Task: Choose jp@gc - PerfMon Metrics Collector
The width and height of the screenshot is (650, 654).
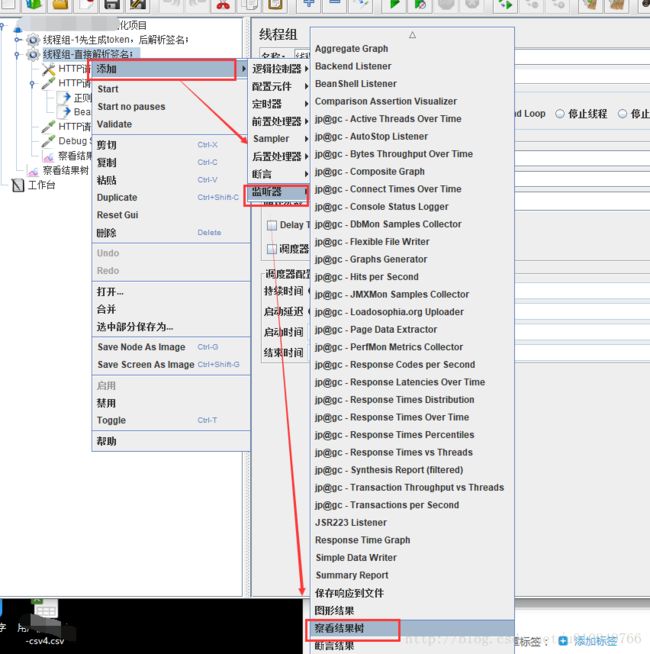Action: 413,347
